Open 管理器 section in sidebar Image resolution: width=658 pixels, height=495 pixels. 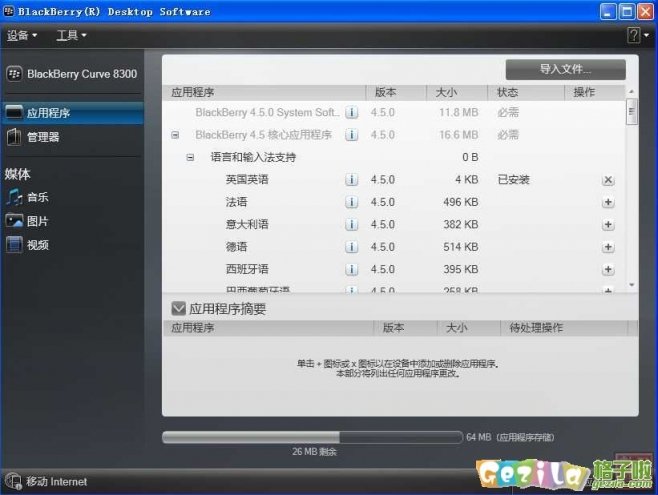point(72,137)
